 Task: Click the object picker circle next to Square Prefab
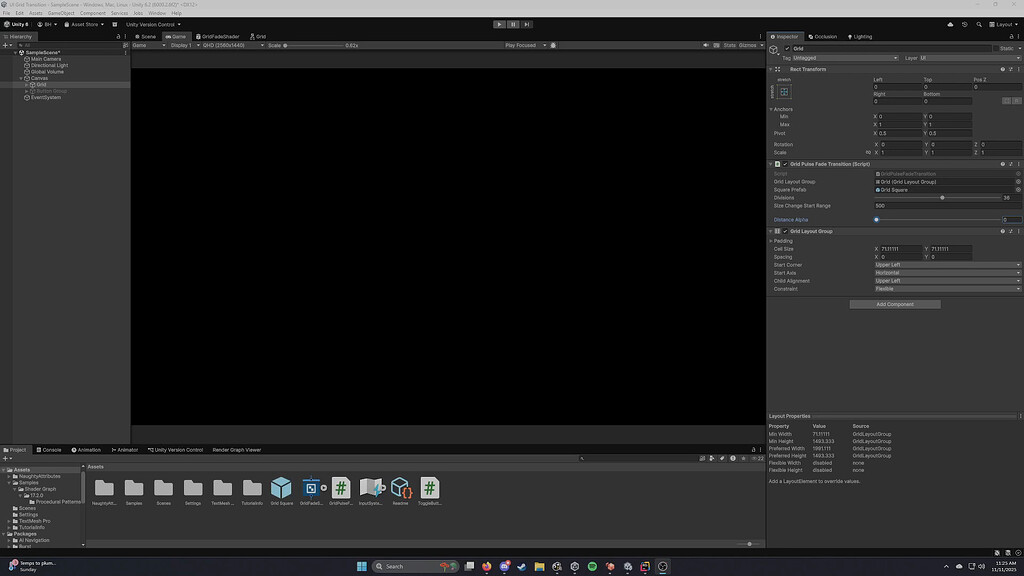1016,189
